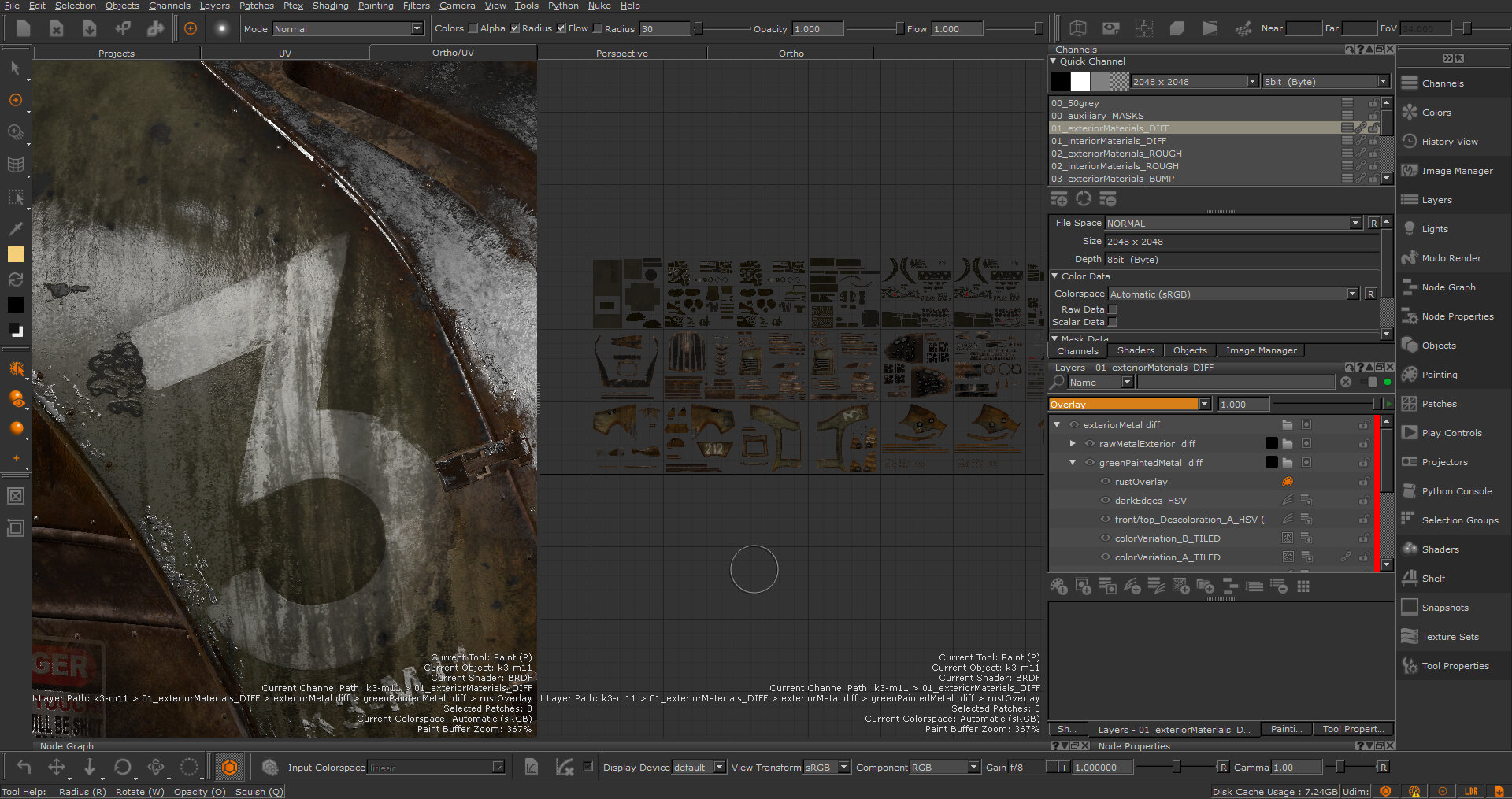Select the Paint brush tool in left toolbar
The image size is (1512, 799).
pos(16,100)
